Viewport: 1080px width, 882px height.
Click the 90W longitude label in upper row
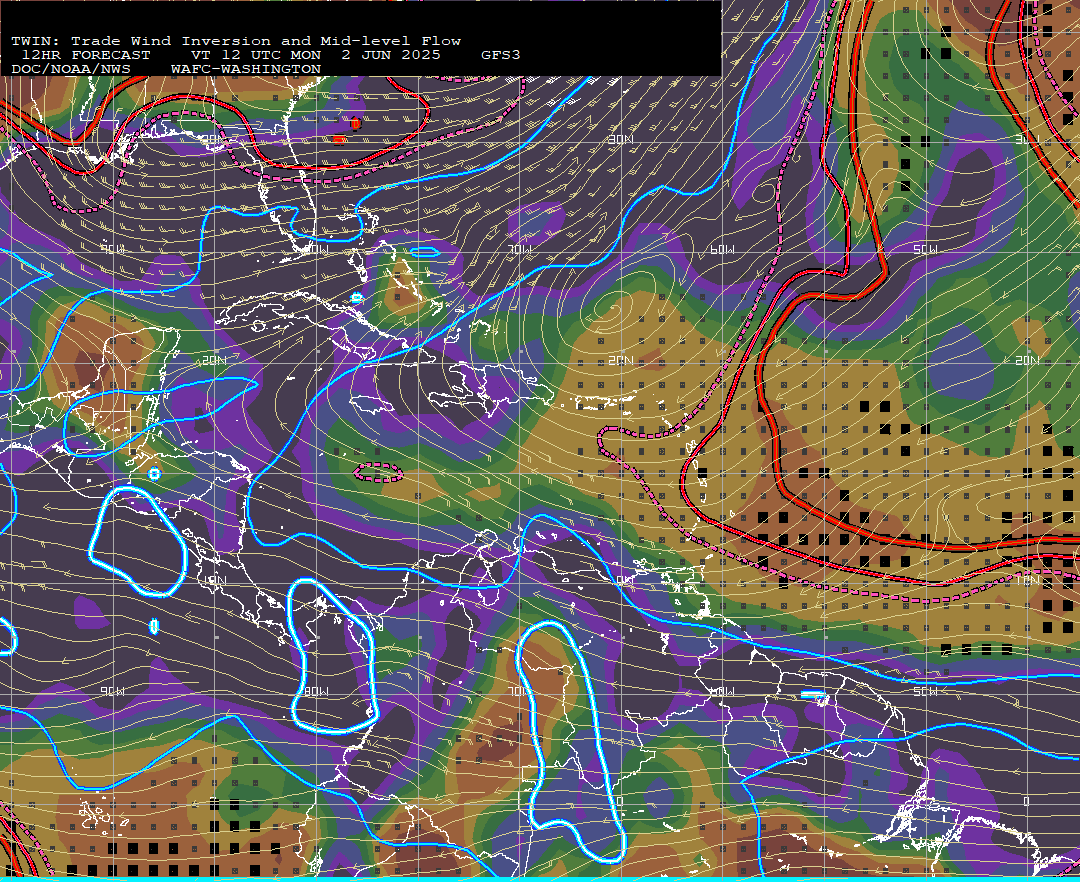[113, 249]
